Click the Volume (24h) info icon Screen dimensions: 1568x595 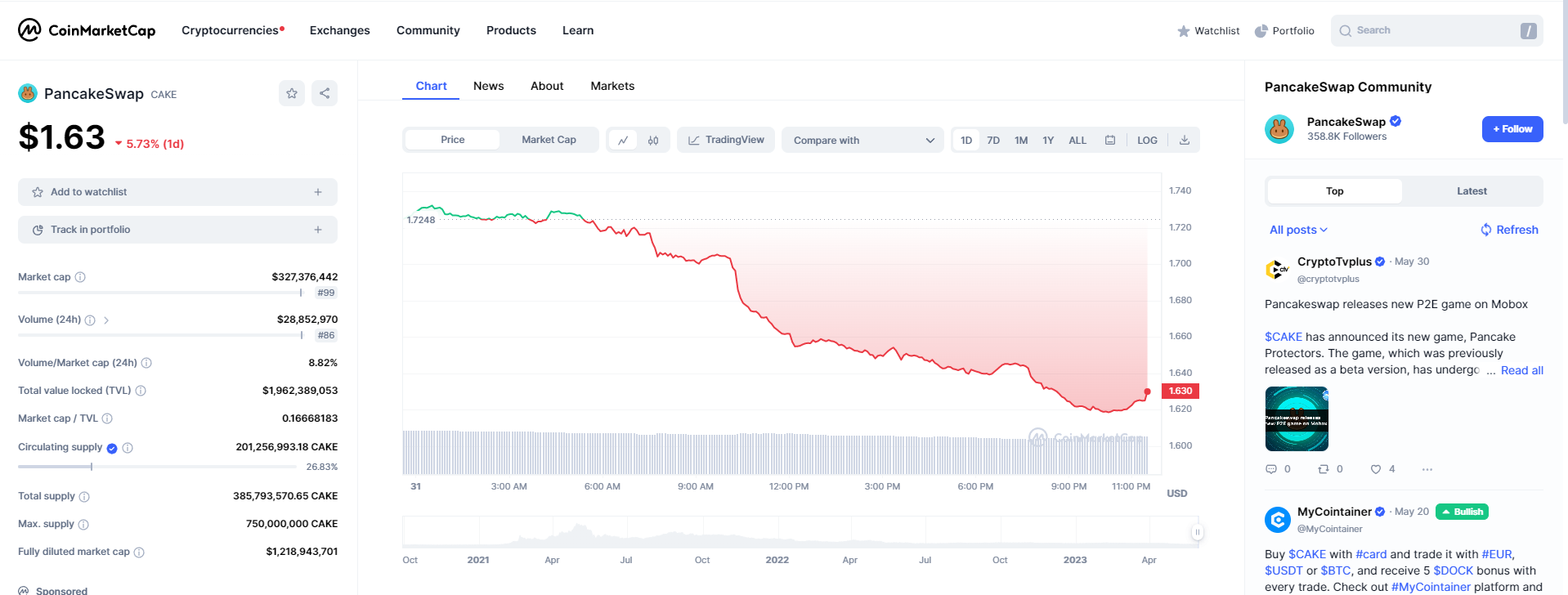pos(90,320)
